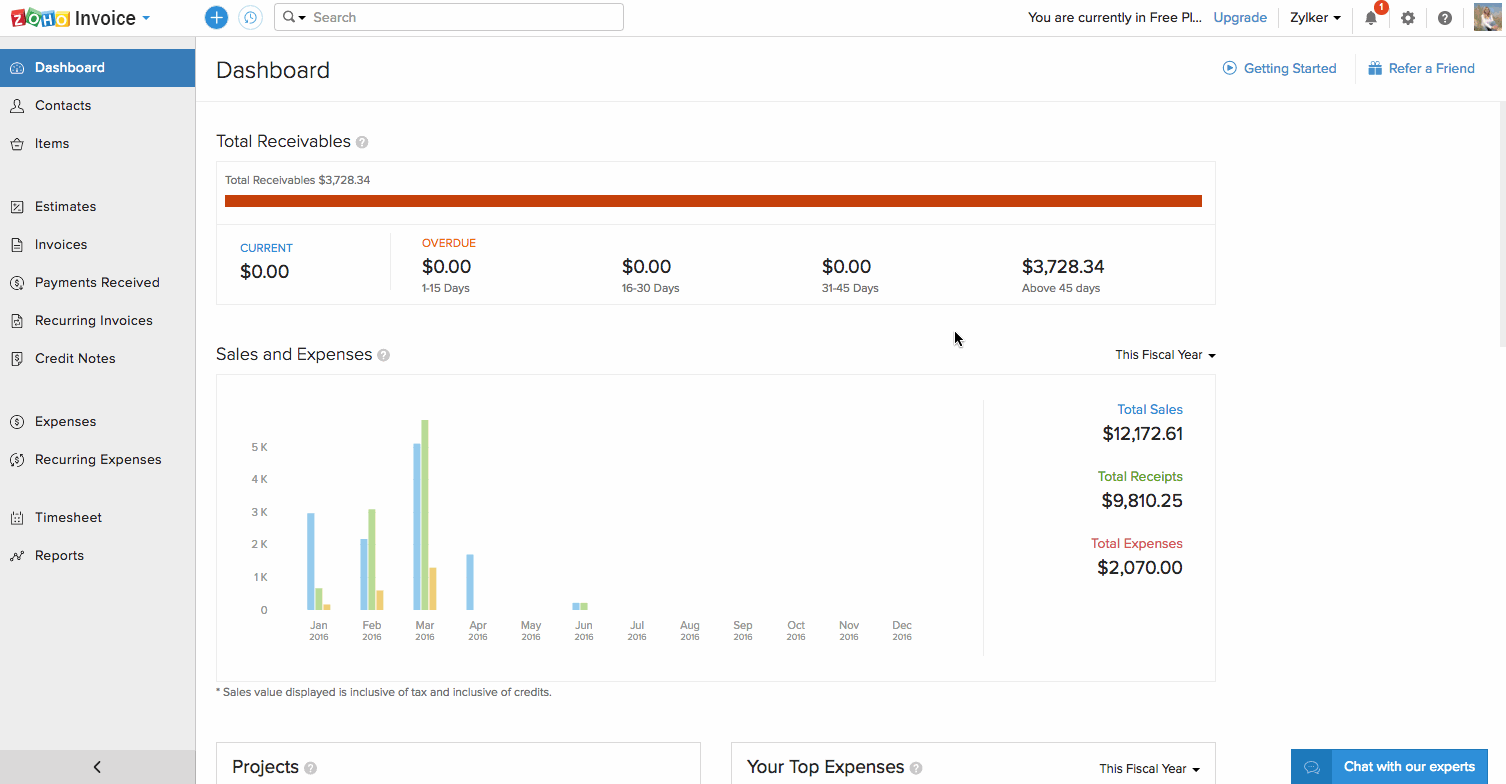Expand the Sales This Fiscal Year dropdown
This screenshot has height=784, width=1506.
(1165, 355)
